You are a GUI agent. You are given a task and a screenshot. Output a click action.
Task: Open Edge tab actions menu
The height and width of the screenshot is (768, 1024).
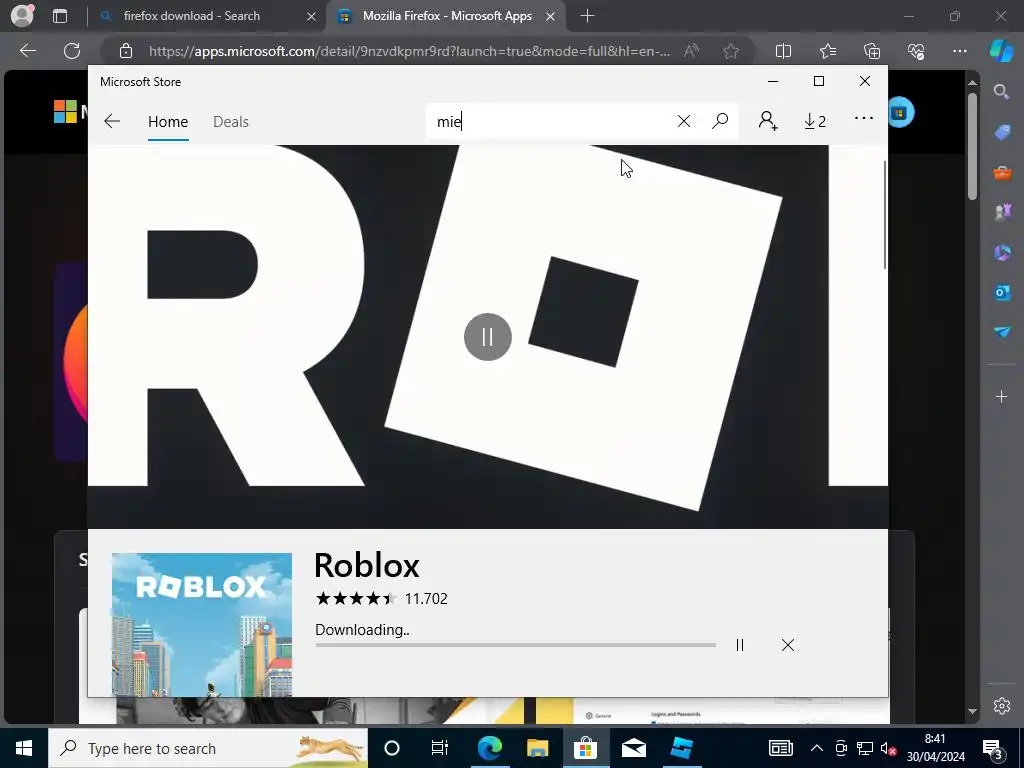tap(60, 16)
